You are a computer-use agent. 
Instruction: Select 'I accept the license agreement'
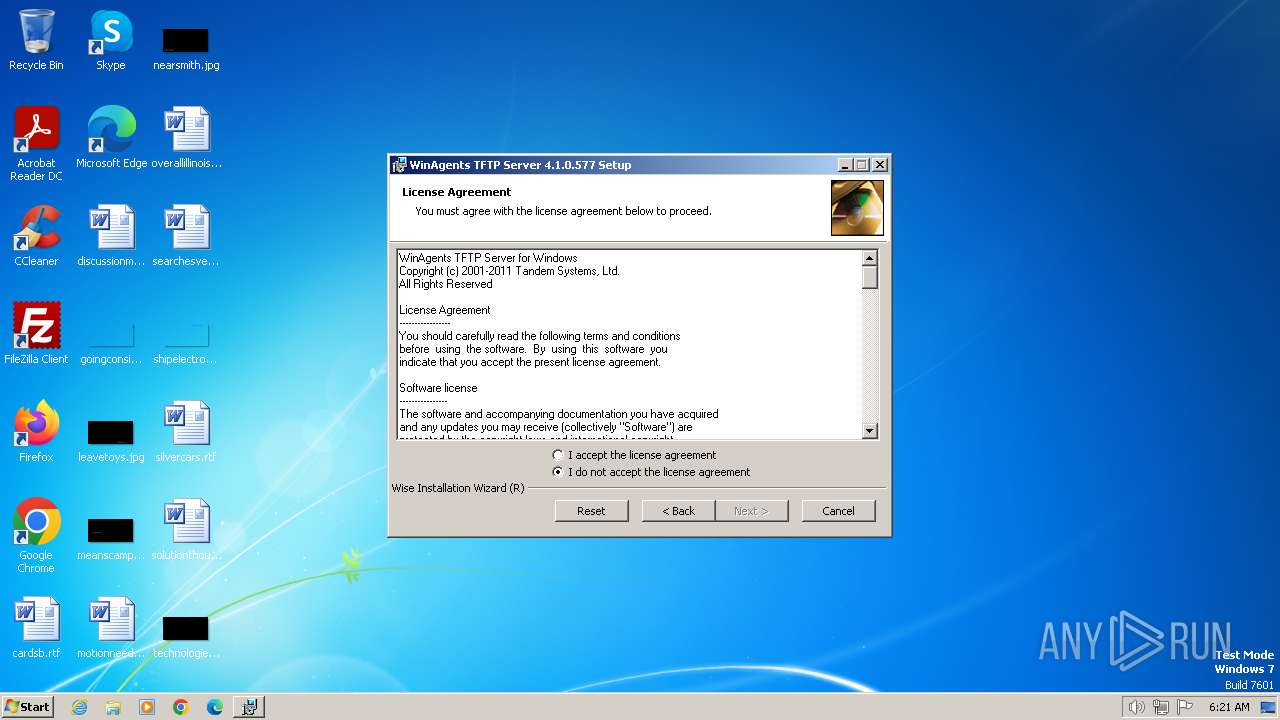point(634,455)
